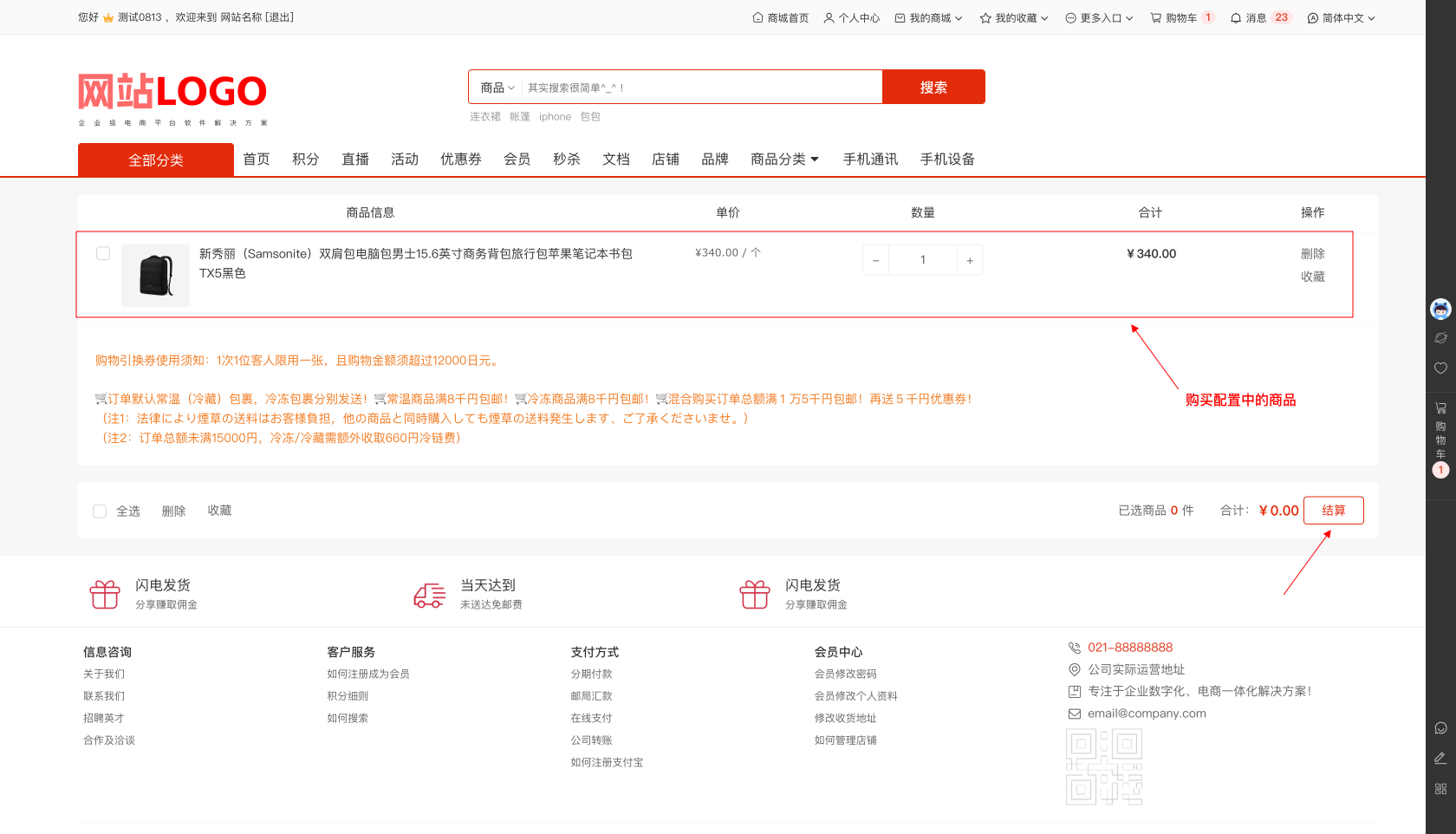Viewport: 1456px width, 834px height.
Task: Open the sidebar shopping cart icon
Action: (1440, 407)
